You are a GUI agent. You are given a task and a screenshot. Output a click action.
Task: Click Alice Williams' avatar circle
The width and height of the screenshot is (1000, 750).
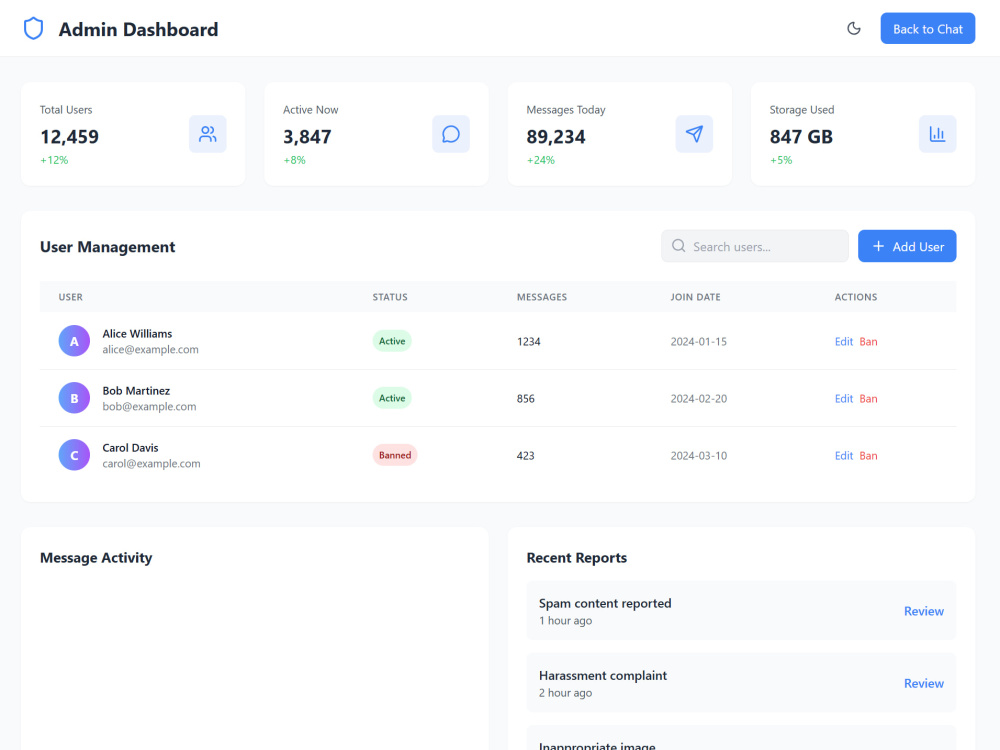[74, 341]
